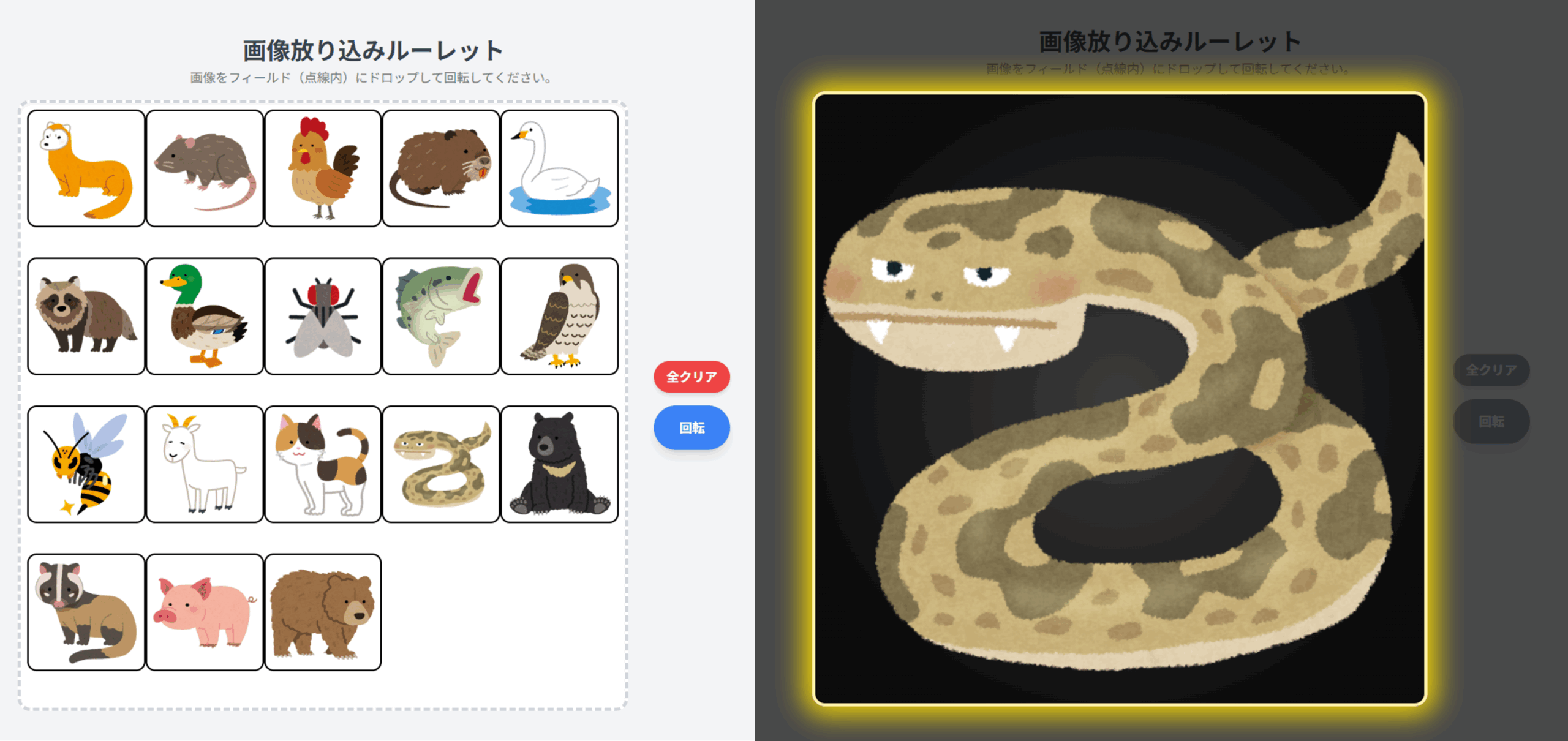Pick the calico cat image card

(x=323, y=464)
